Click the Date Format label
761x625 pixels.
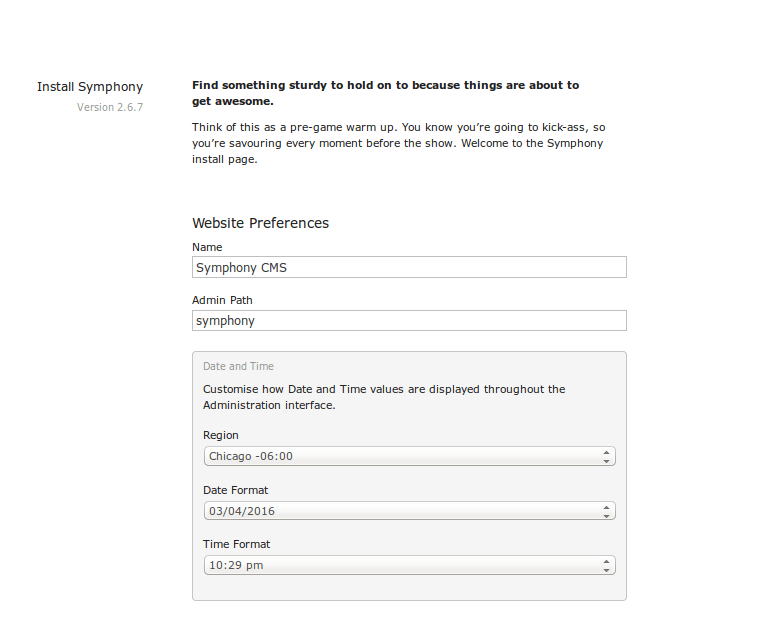click(x=236, y=490)
